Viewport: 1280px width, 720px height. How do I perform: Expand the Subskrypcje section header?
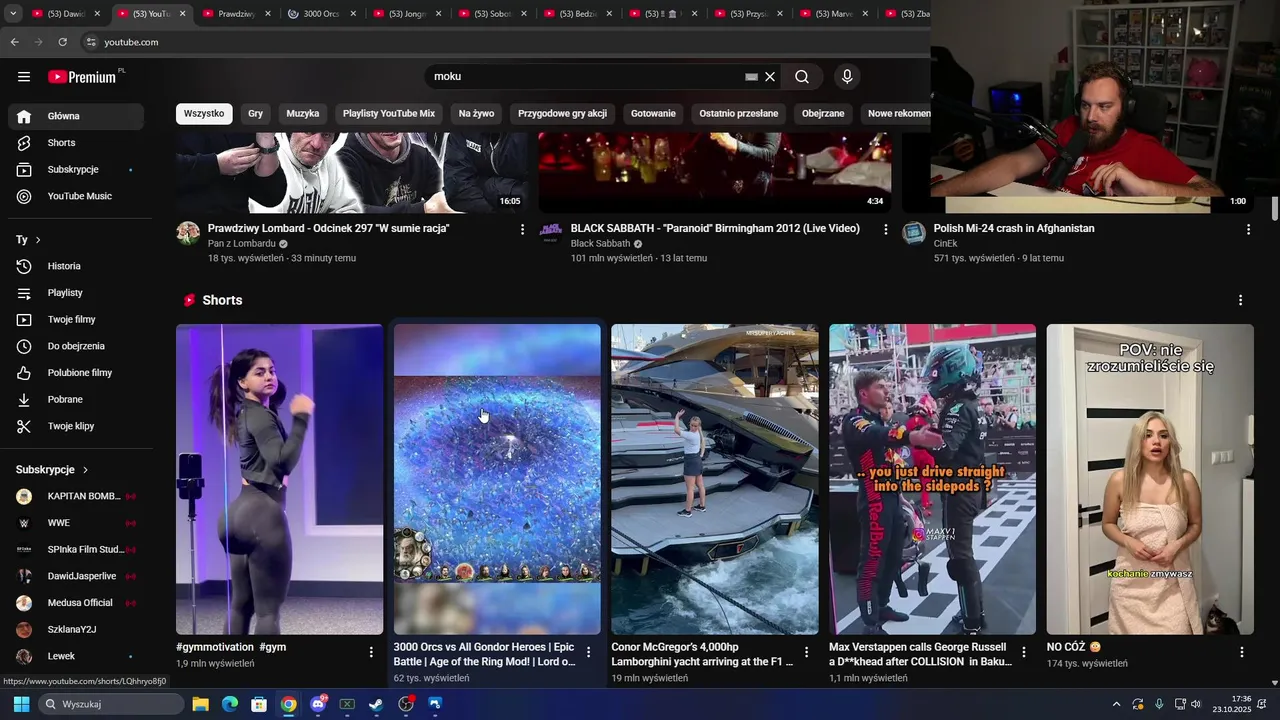[x=52, y=470]
